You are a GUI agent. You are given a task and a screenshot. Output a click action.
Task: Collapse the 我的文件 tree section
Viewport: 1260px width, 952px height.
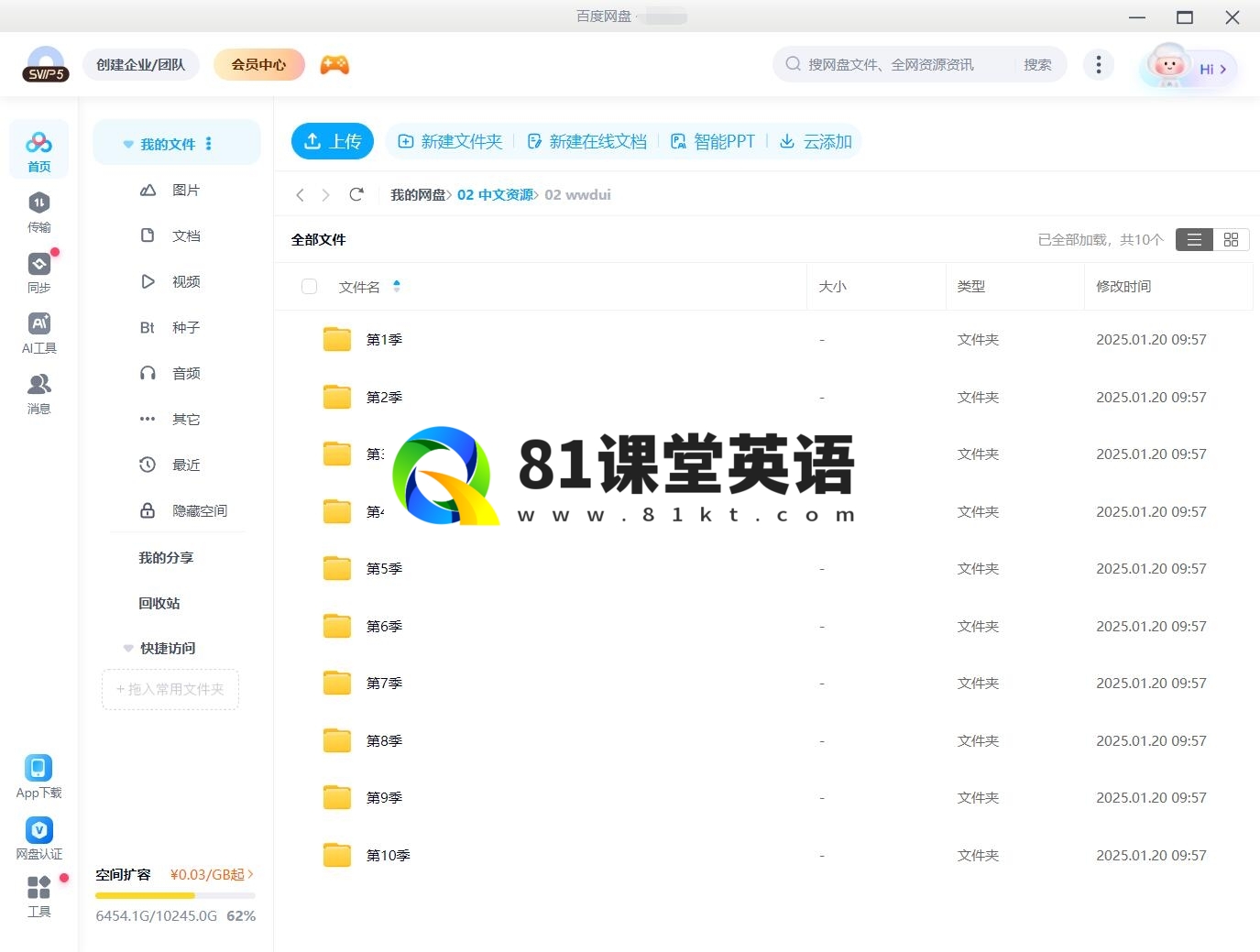pos(128,145)
